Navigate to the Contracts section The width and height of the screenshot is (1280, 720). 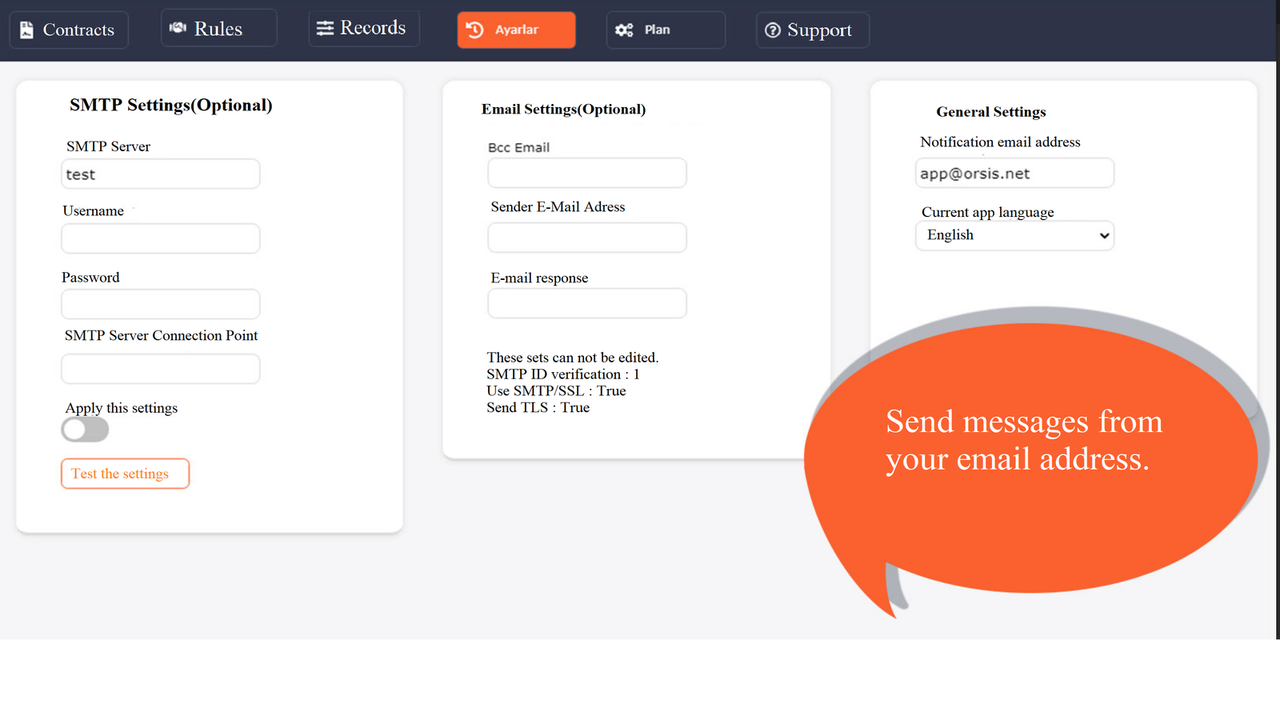[x=68, y=30]
